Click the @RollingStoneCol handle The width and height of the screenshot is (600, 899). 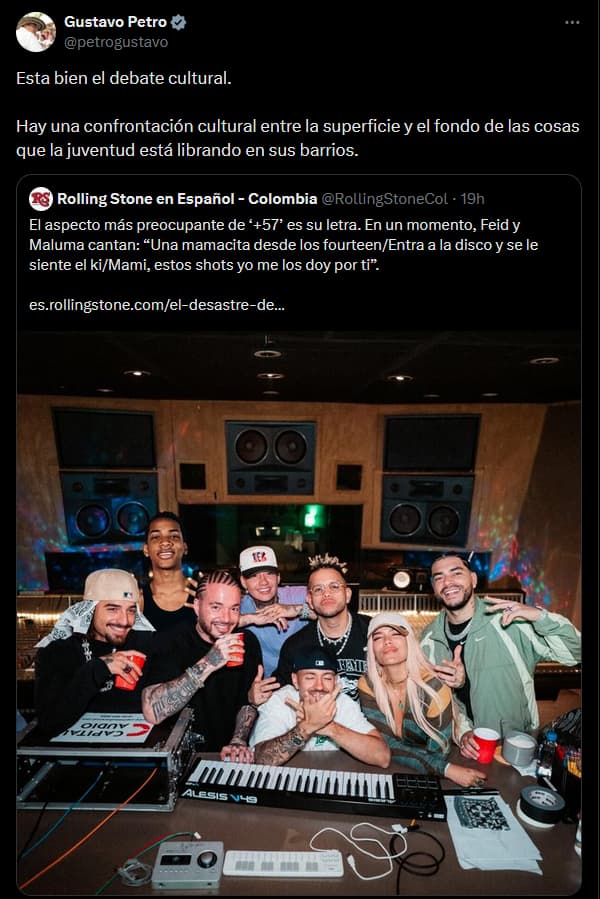384,199
